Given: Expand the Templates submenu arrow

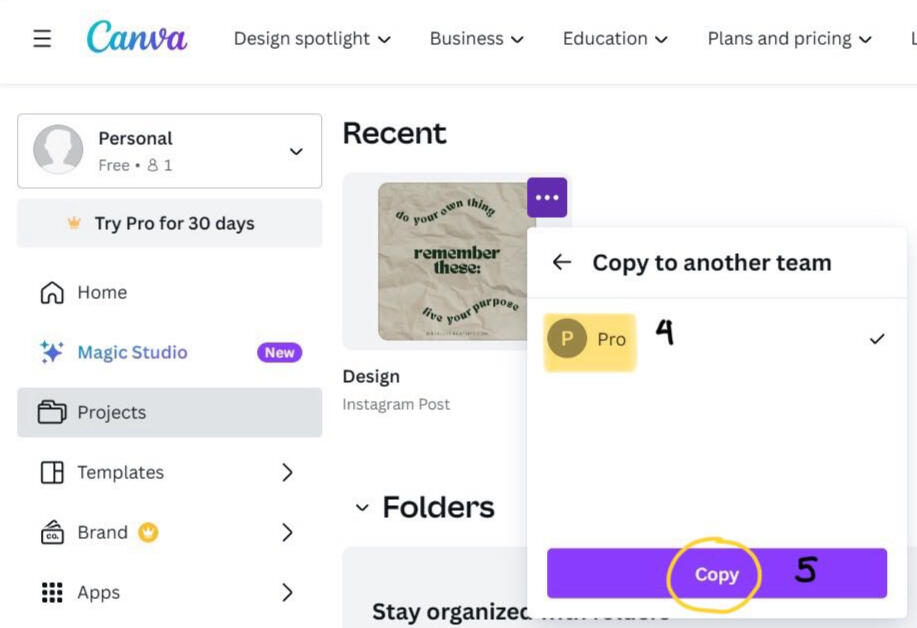Looking at the screenshot, I should (x=287, y=472).
